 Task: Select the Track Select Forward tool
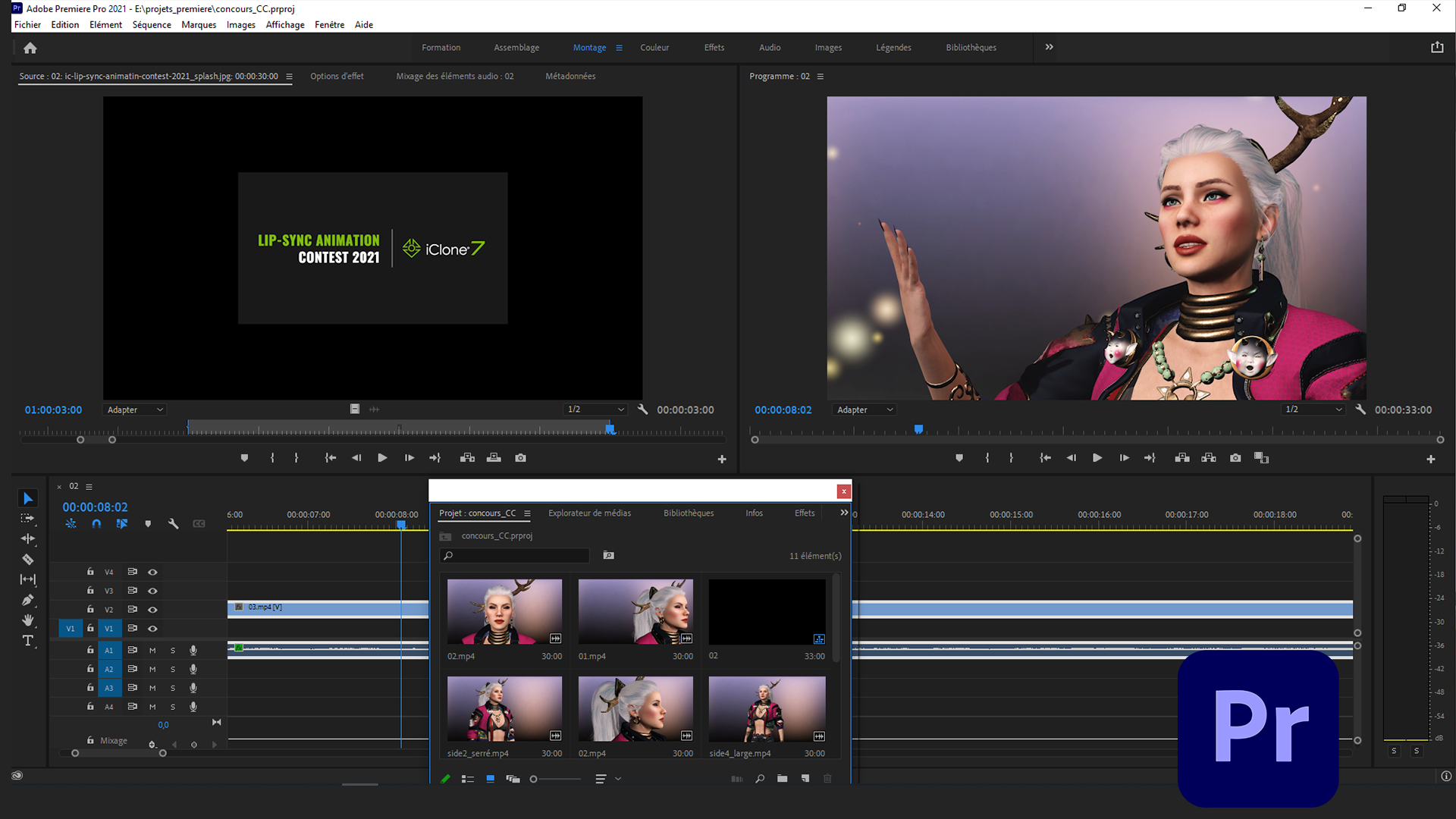pyautogui.click(x=28, y=519)
